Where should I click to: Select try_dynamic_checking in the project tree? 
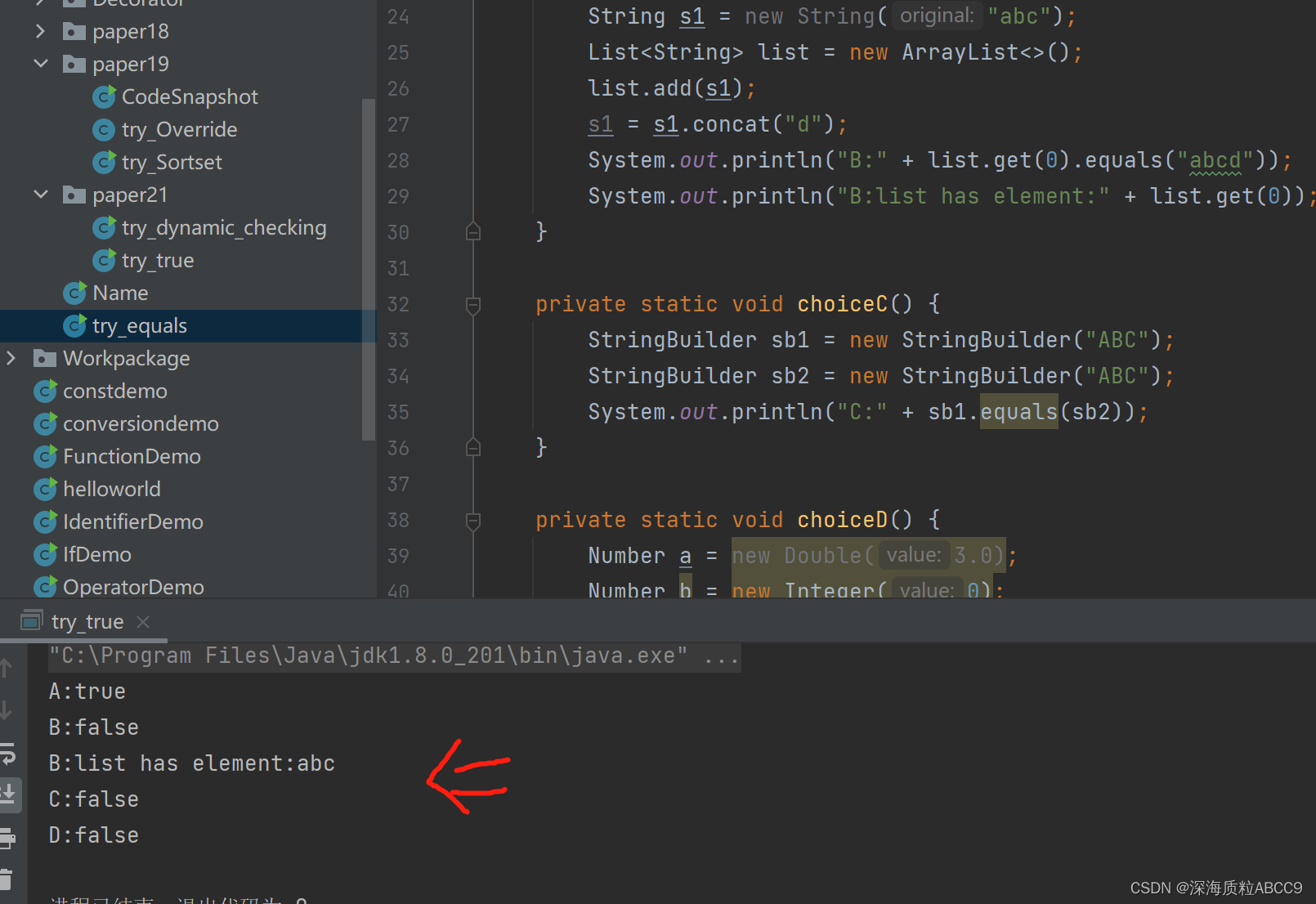tap(224, 227)
